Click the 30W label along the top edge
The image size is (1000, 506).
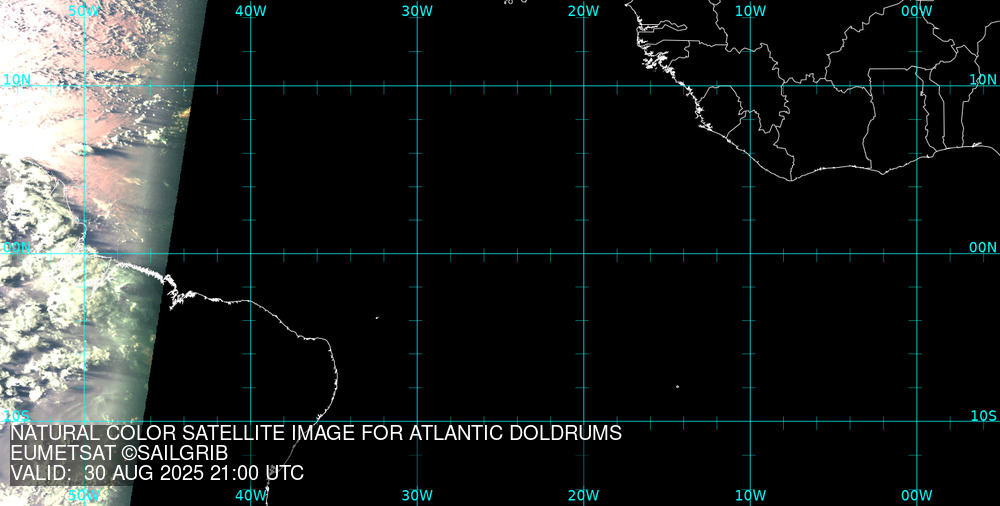click(418, 11)
